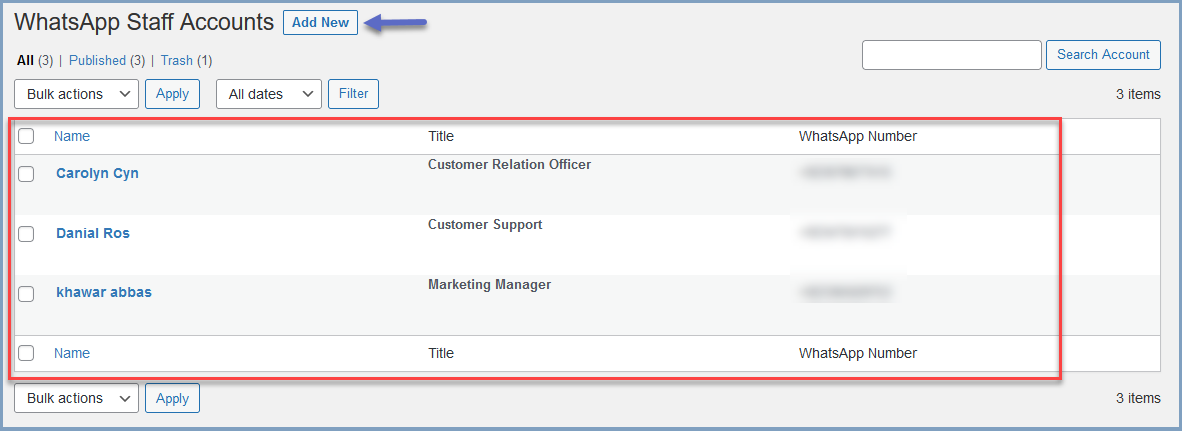Viewport: 1182px width, 431px height.
Task: Click the Title column header at top
Action: pos(441,136)
